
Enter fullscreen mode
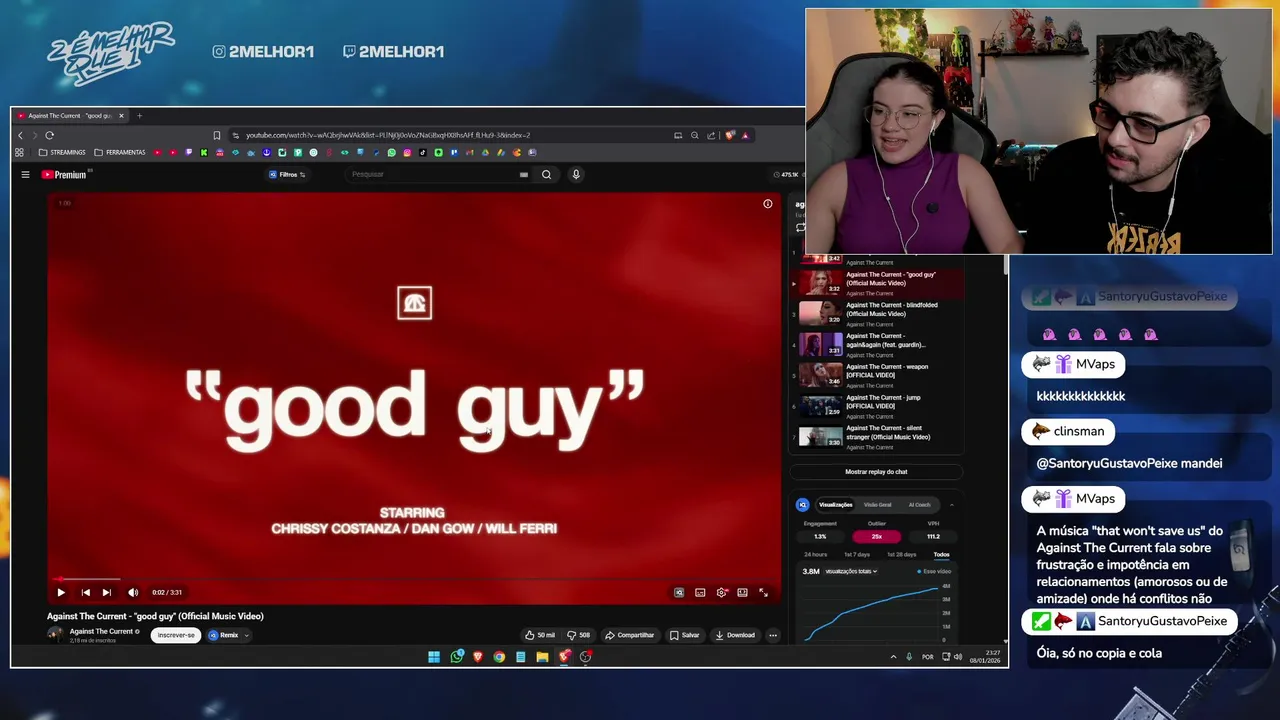click(763, 592)
